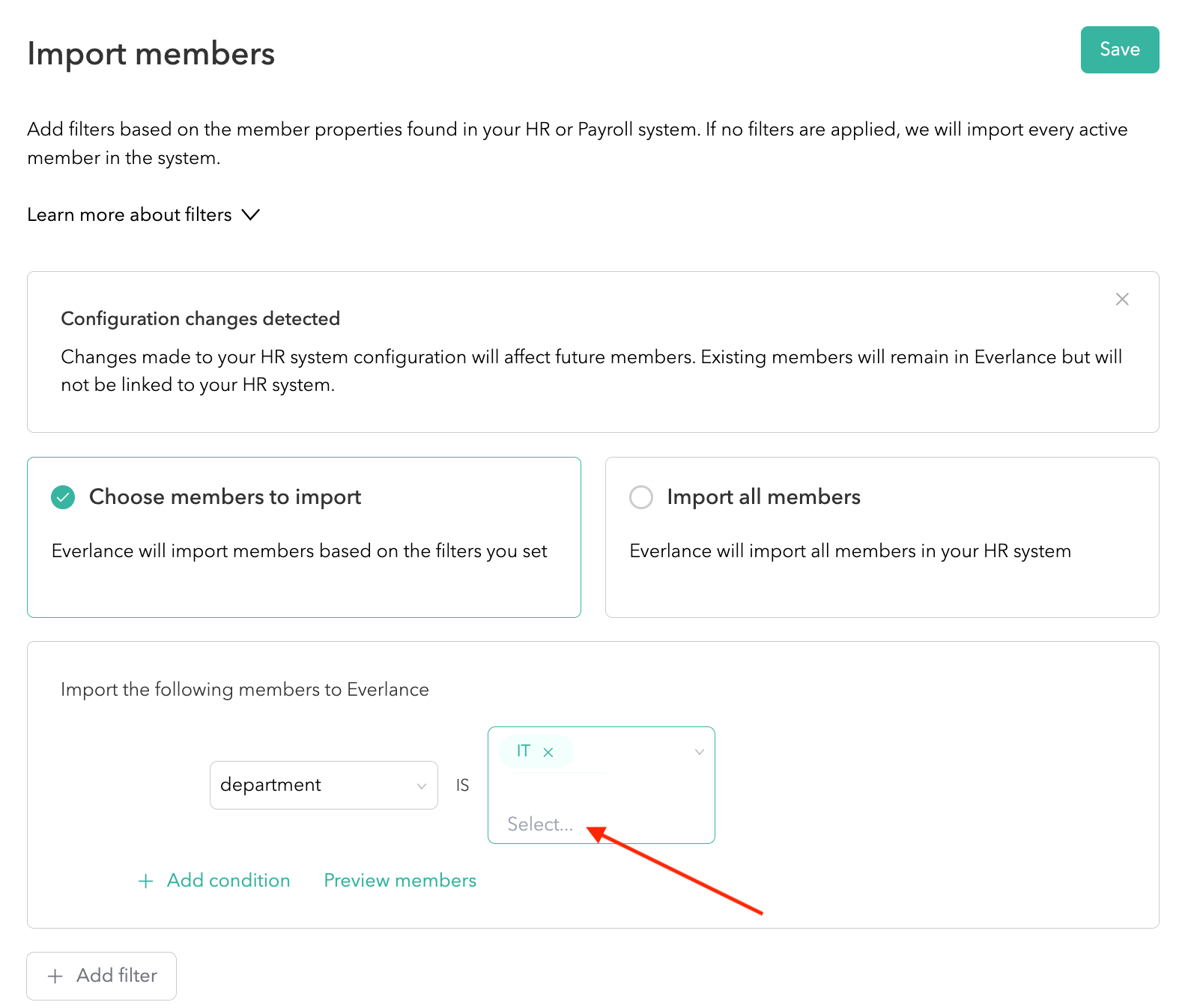Screen dimensions: 1200x1008
Task: Open the Preview members link
Action: 400,881
